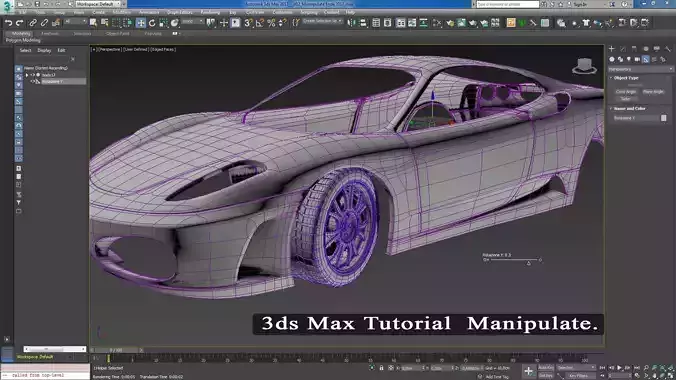This screenshot has height=380, width=676.
Task: Toggle the Spinner Snap button
Action: point(282,23)
